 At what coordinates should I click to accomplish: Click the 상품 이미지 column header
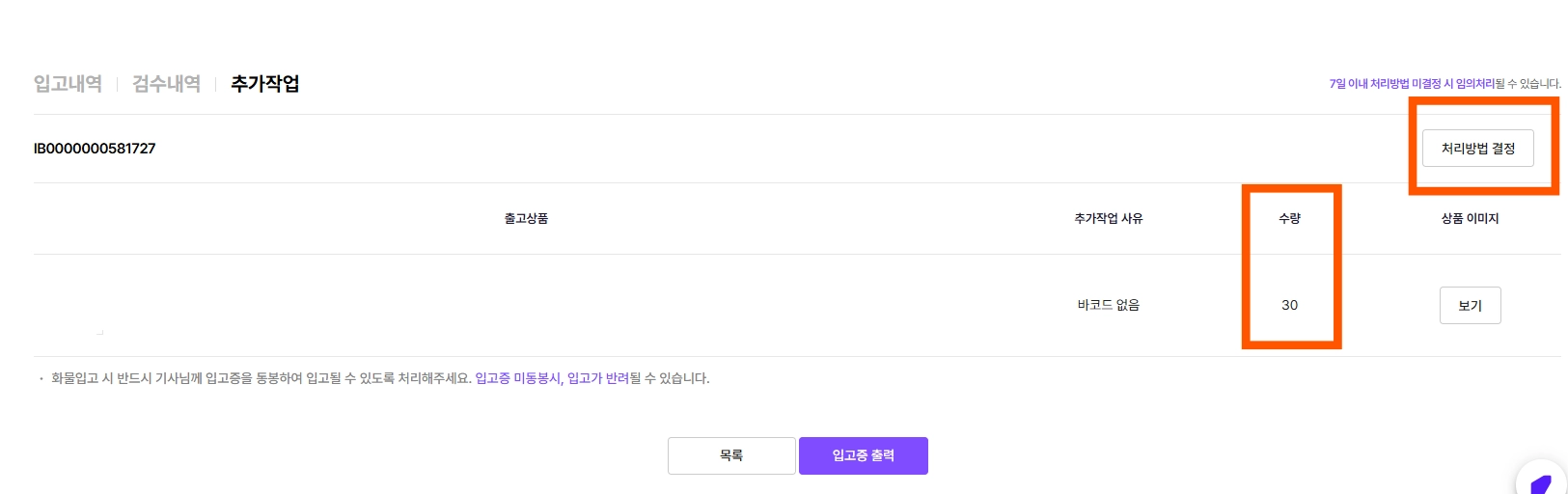1470,219
